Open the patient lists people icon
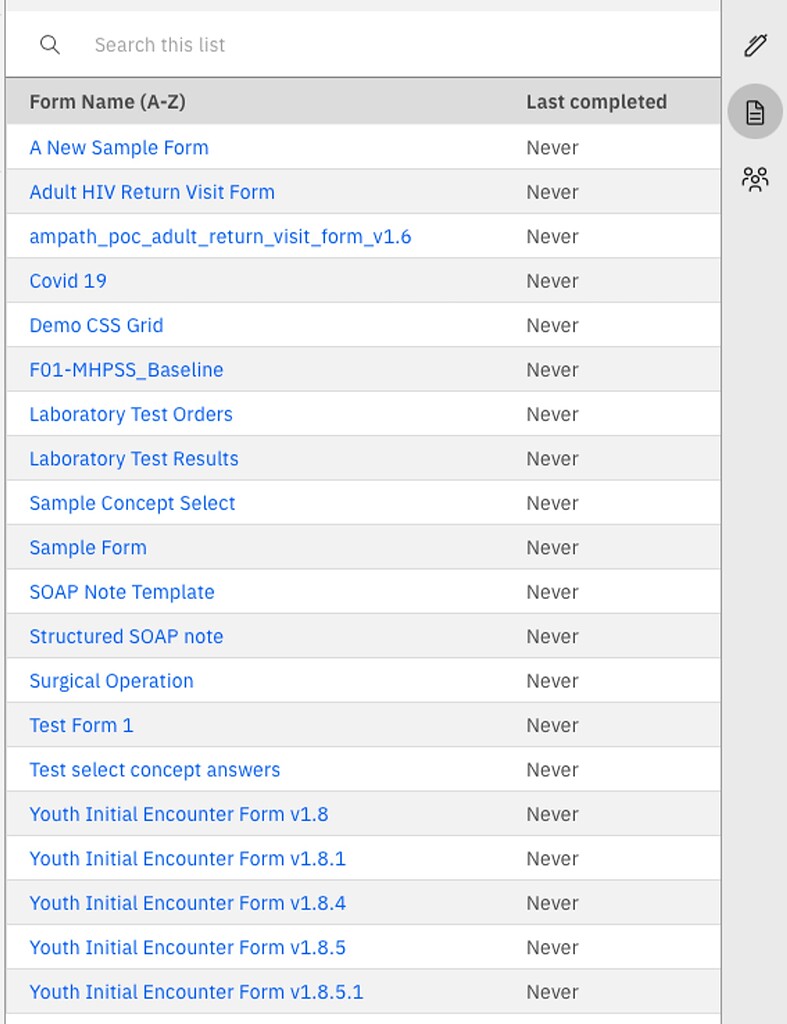This screenshot has width=787, height=1024. pyautogui.click(x=755, y=179)
